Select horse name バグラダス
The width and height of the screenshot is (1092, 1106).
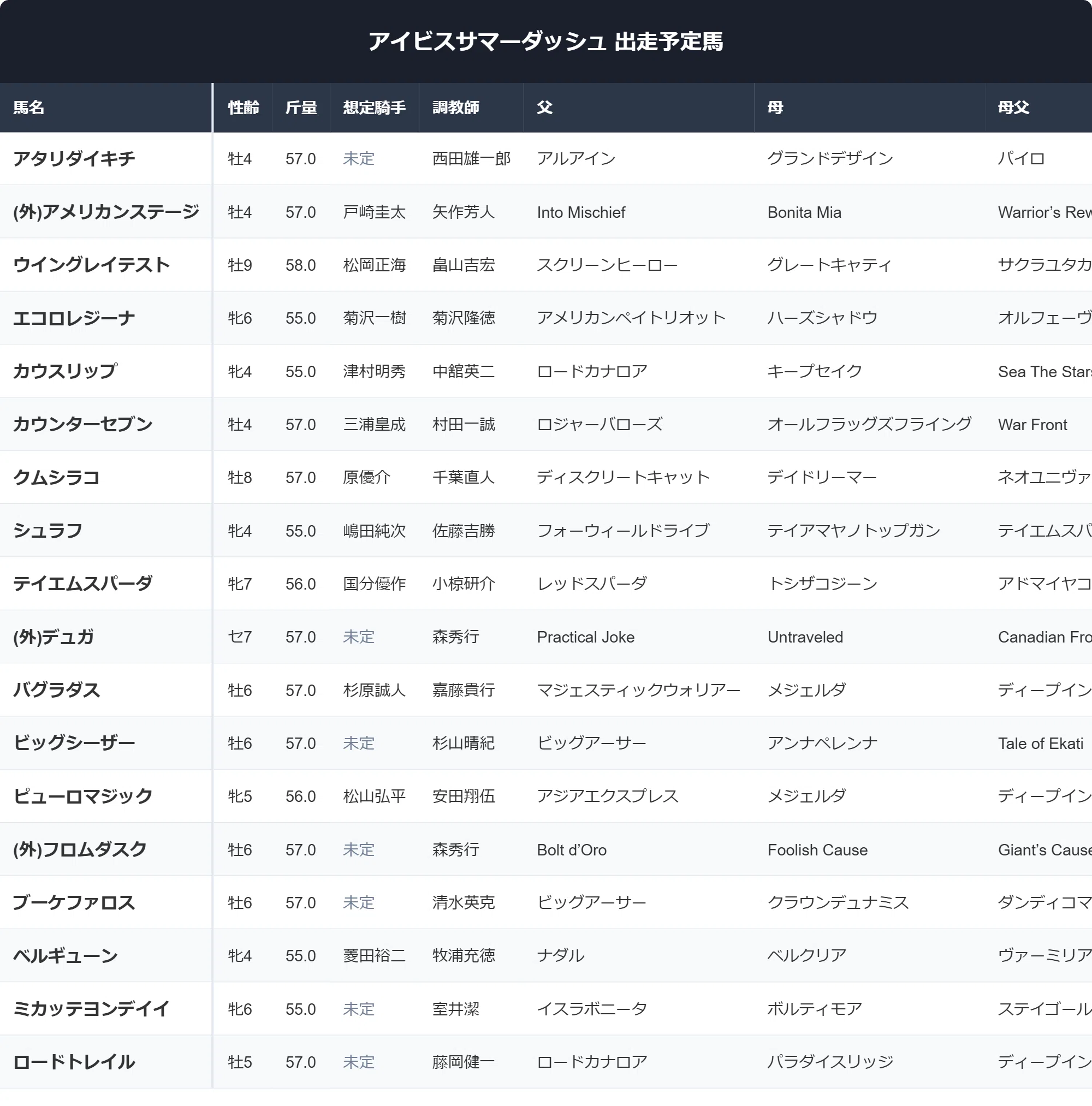[x=57, y=690]
